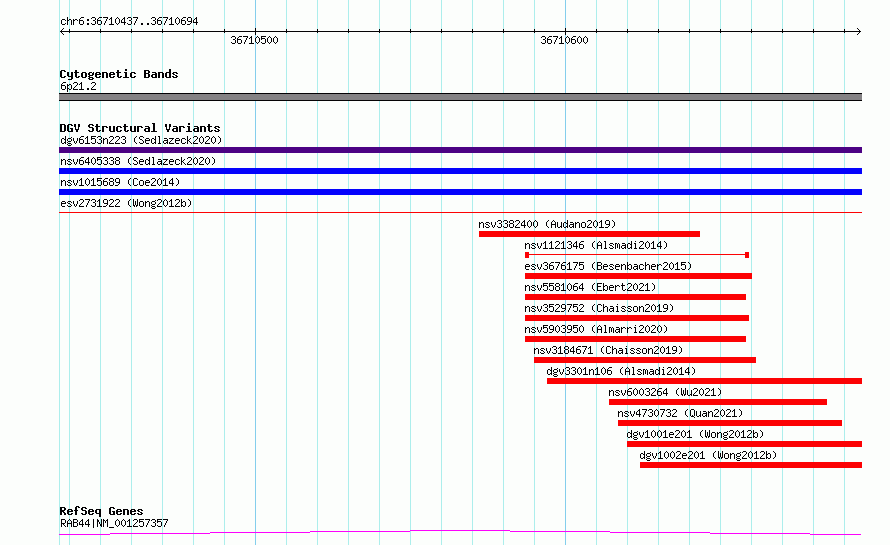Click the 36710500 ruler position label
Image resolution: width=890 pixels, height=545 pixels.
pos(254,40)
